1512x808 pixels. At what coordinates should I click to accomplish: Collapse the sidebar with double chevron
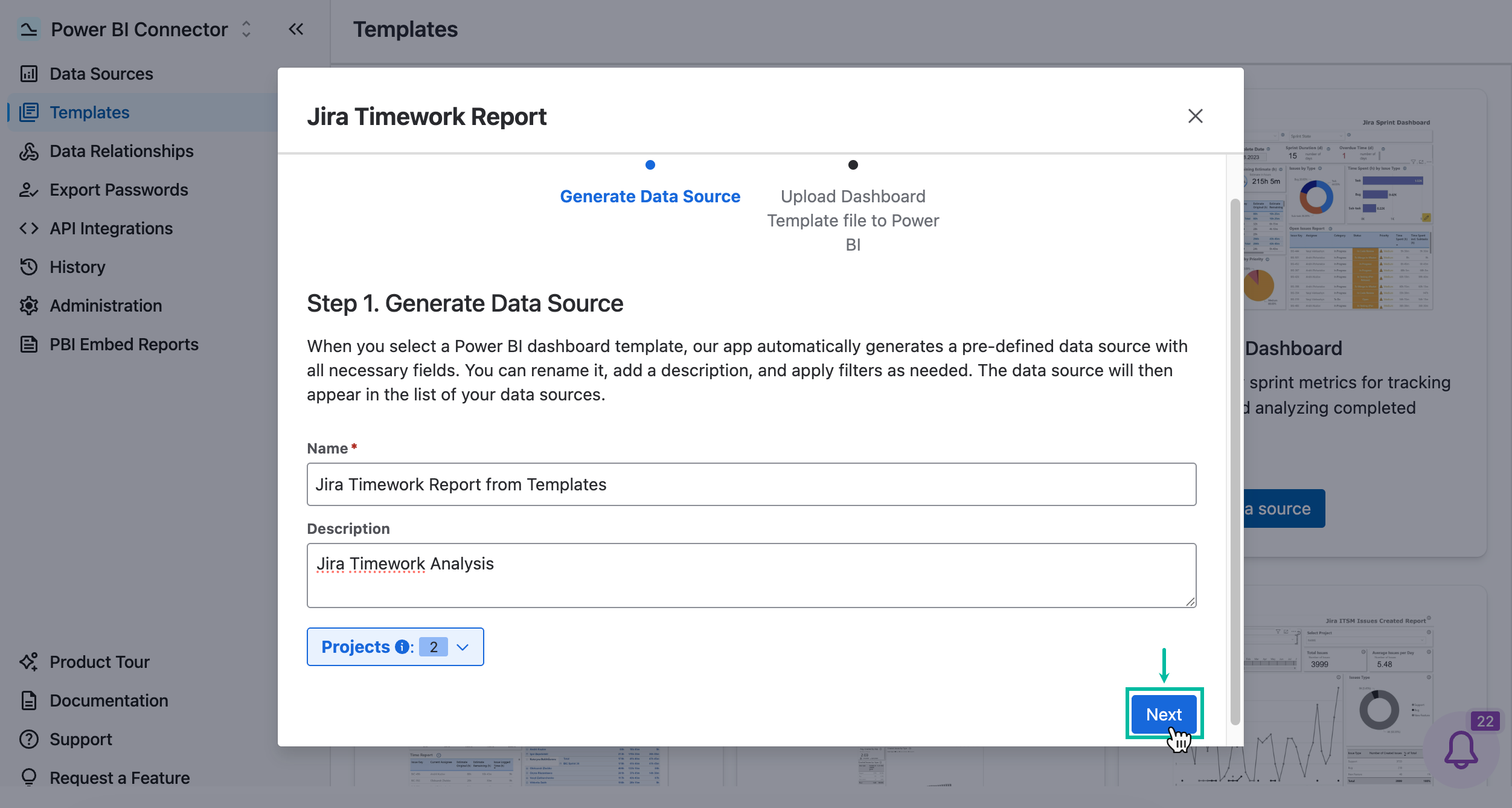click(x=296, y=29)
